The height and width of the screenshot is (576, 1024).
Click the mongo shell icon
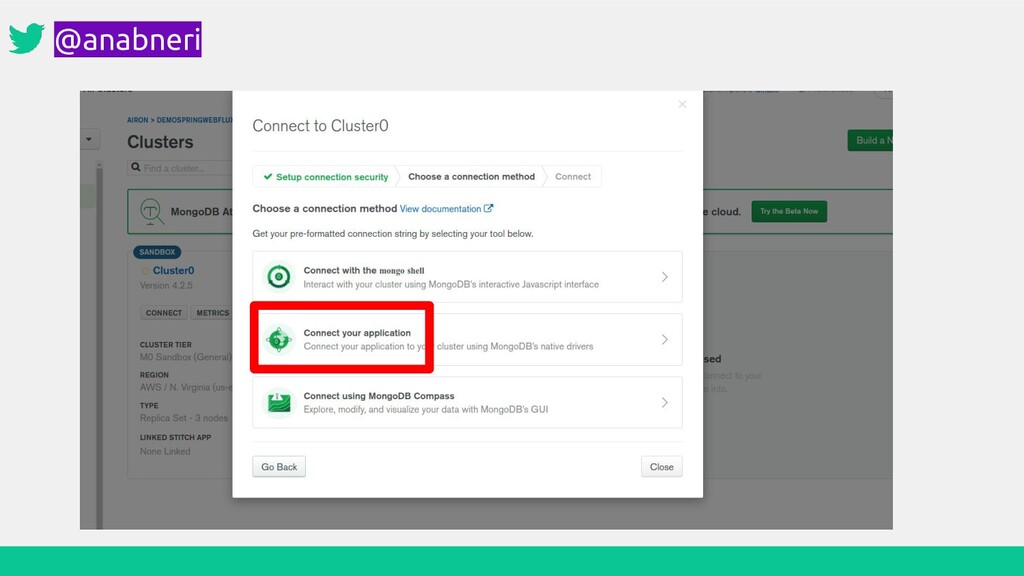279,277
